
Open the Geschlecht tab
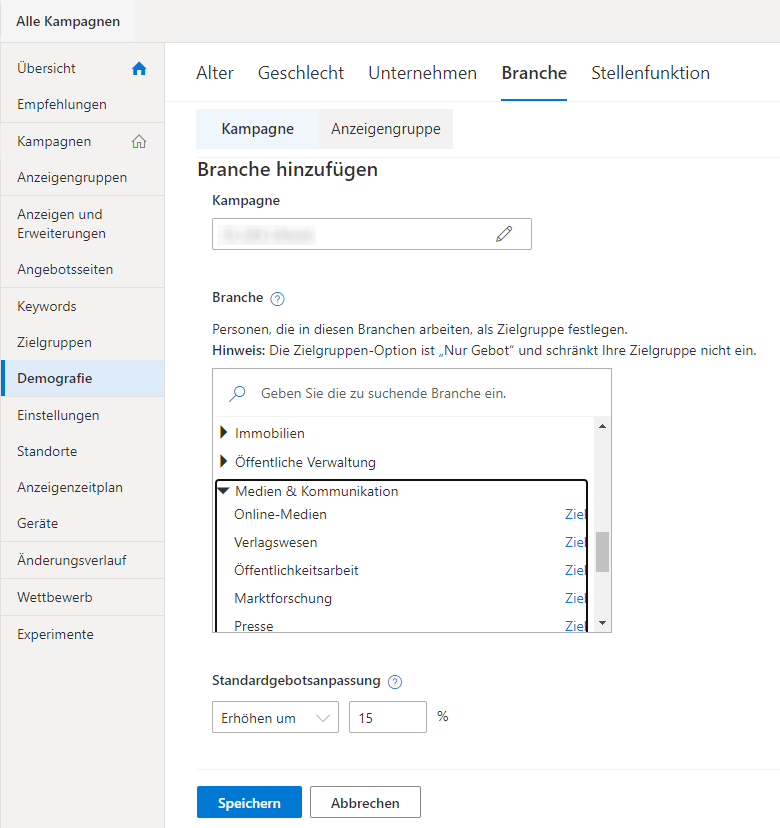coord(300,73)
